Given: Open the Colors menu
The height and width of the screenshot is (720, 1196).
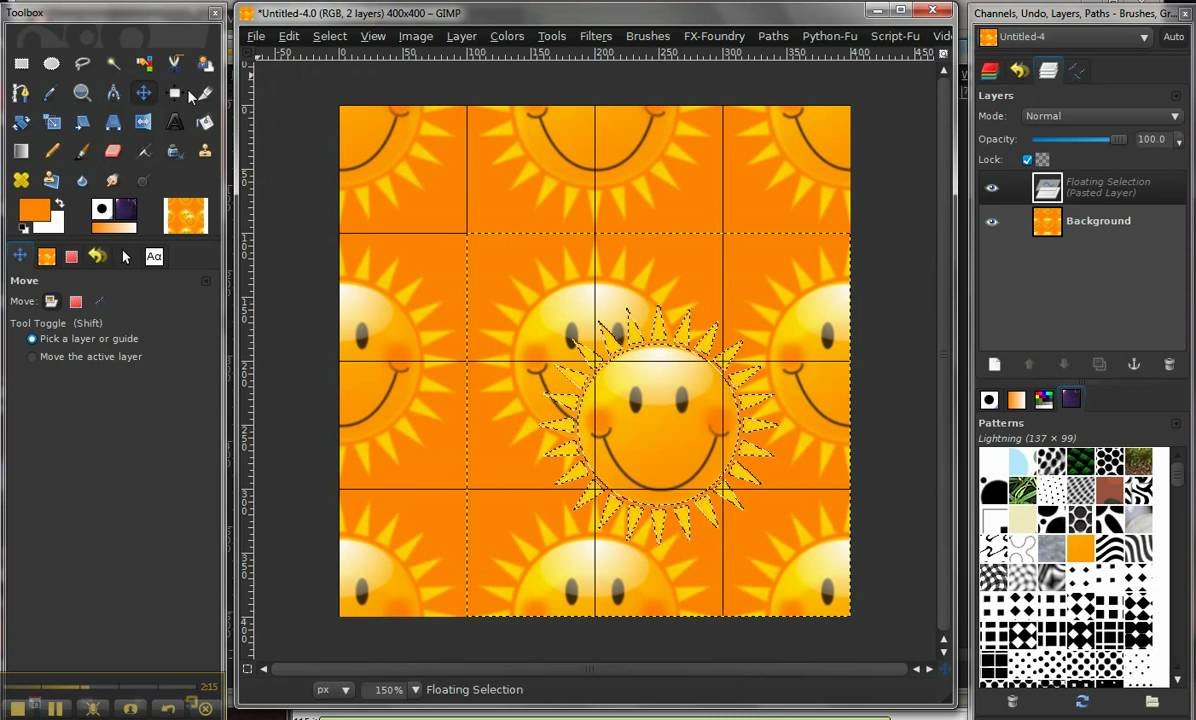Looking at the screenshot, I should (x=506, y=36).
